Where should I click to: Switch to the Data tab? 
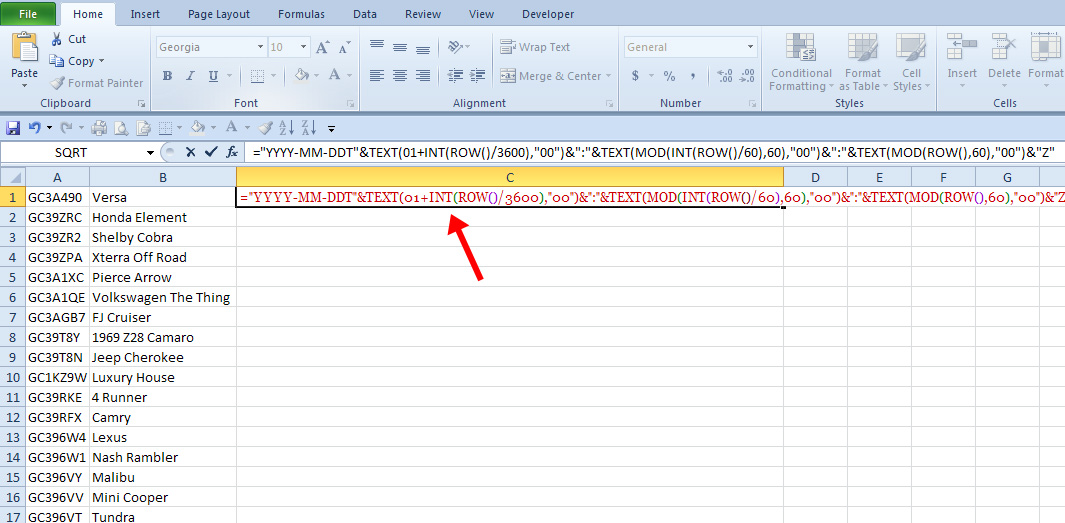tap(365, 14)
